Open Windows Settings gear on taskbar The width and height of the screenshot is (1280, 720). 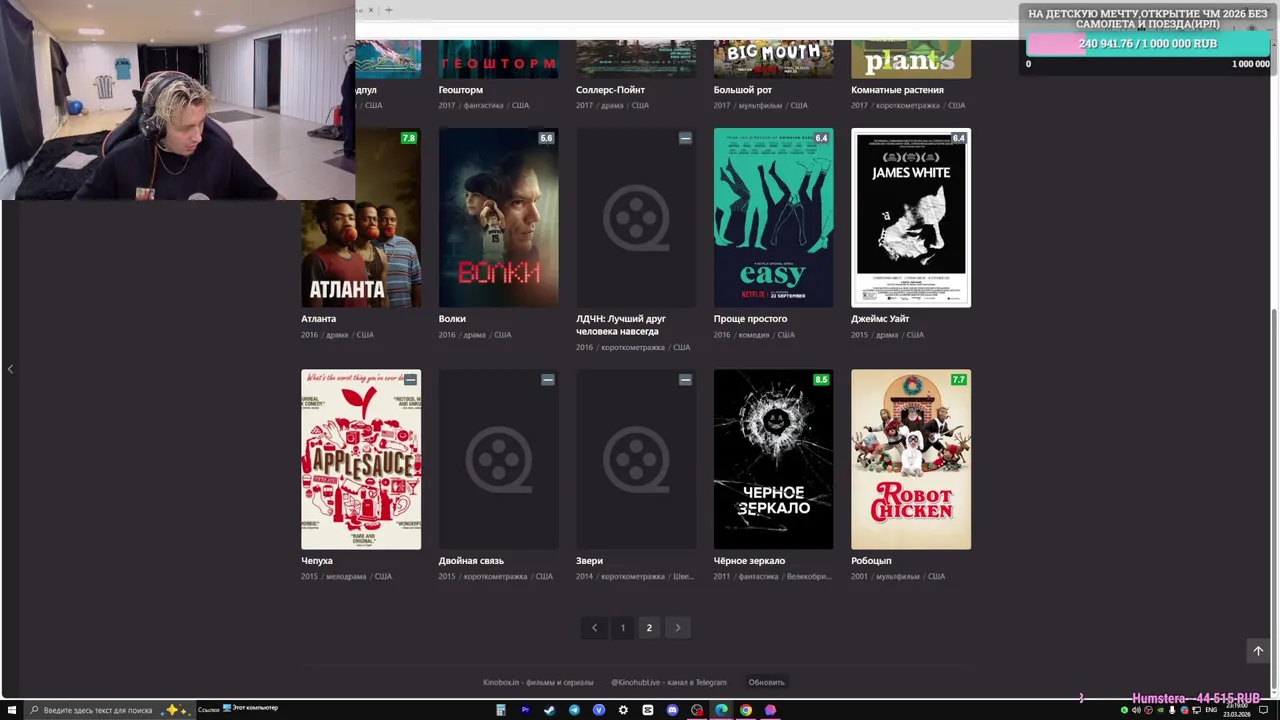623,710
